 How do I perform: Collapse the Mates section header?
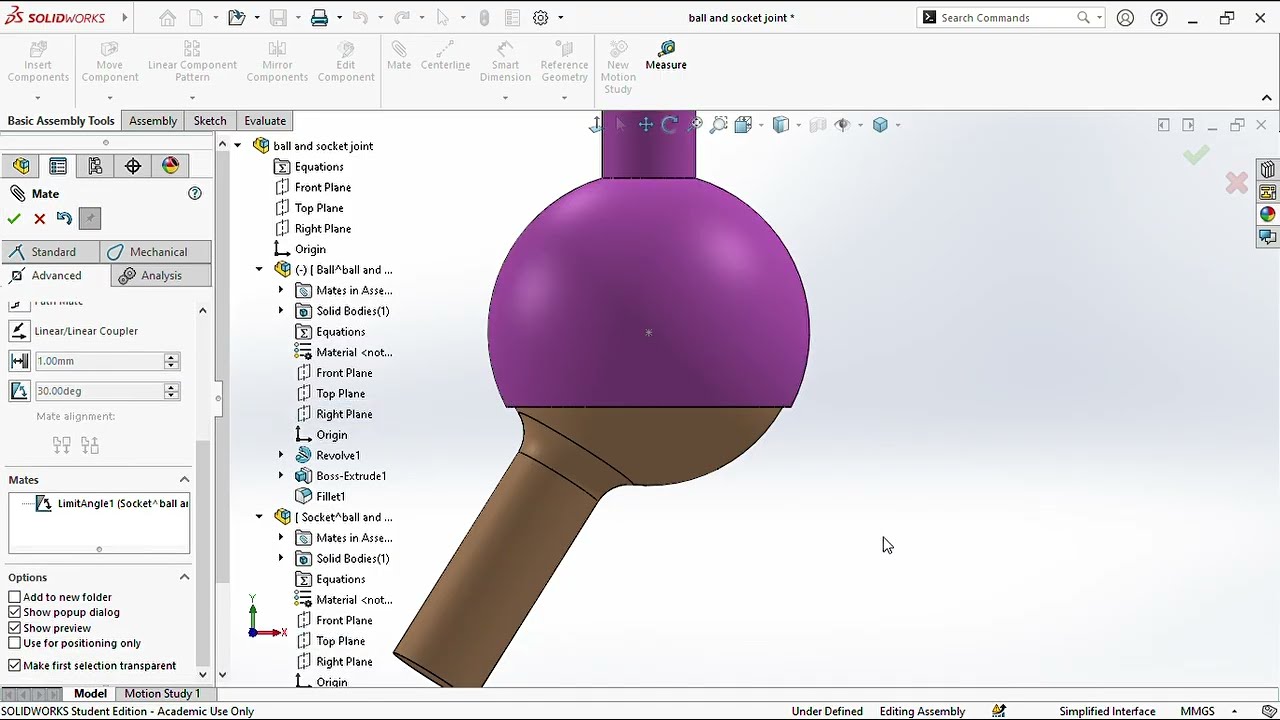point(184,480)
